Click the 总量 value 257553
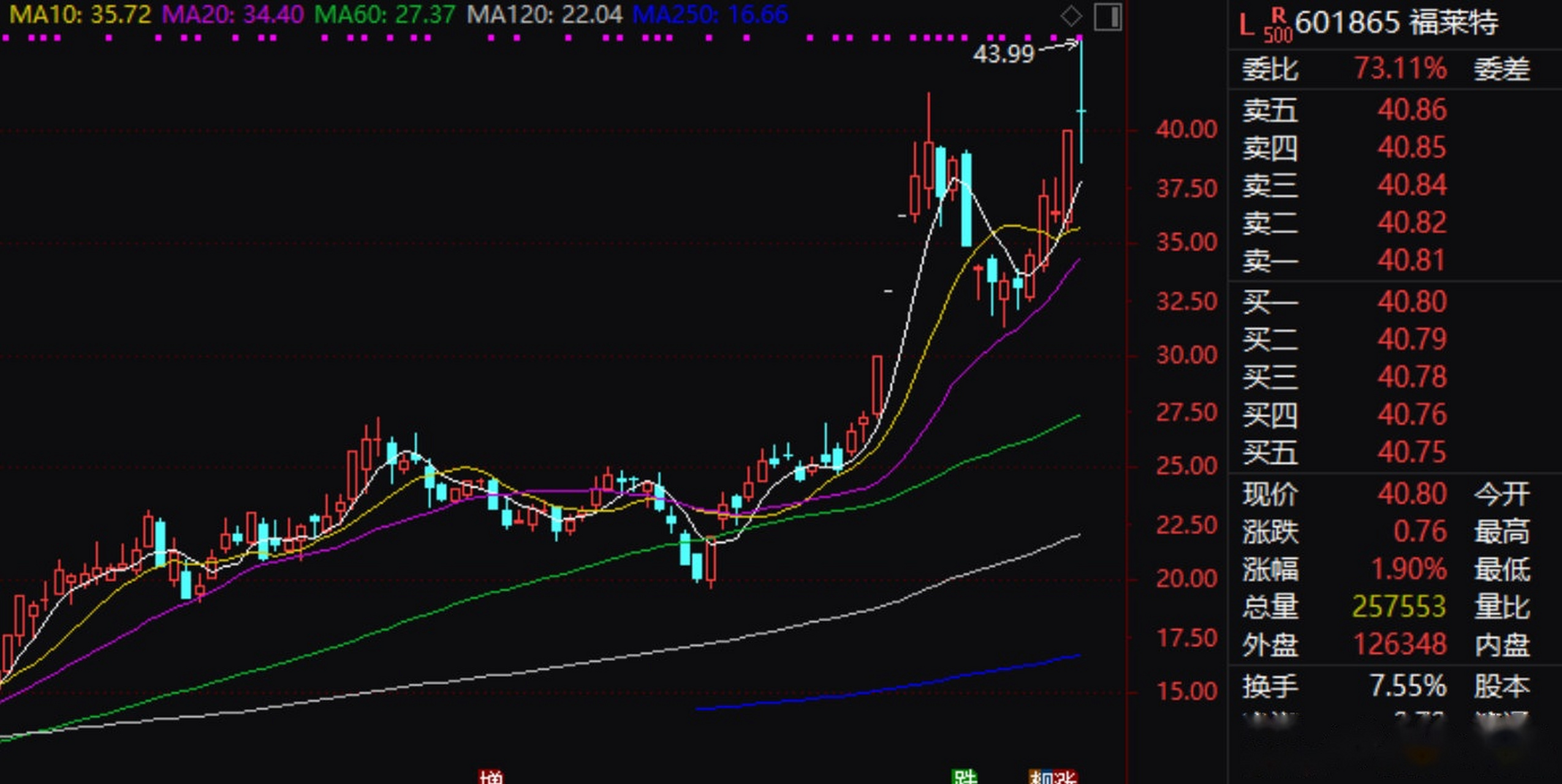 click(1399, 607)
